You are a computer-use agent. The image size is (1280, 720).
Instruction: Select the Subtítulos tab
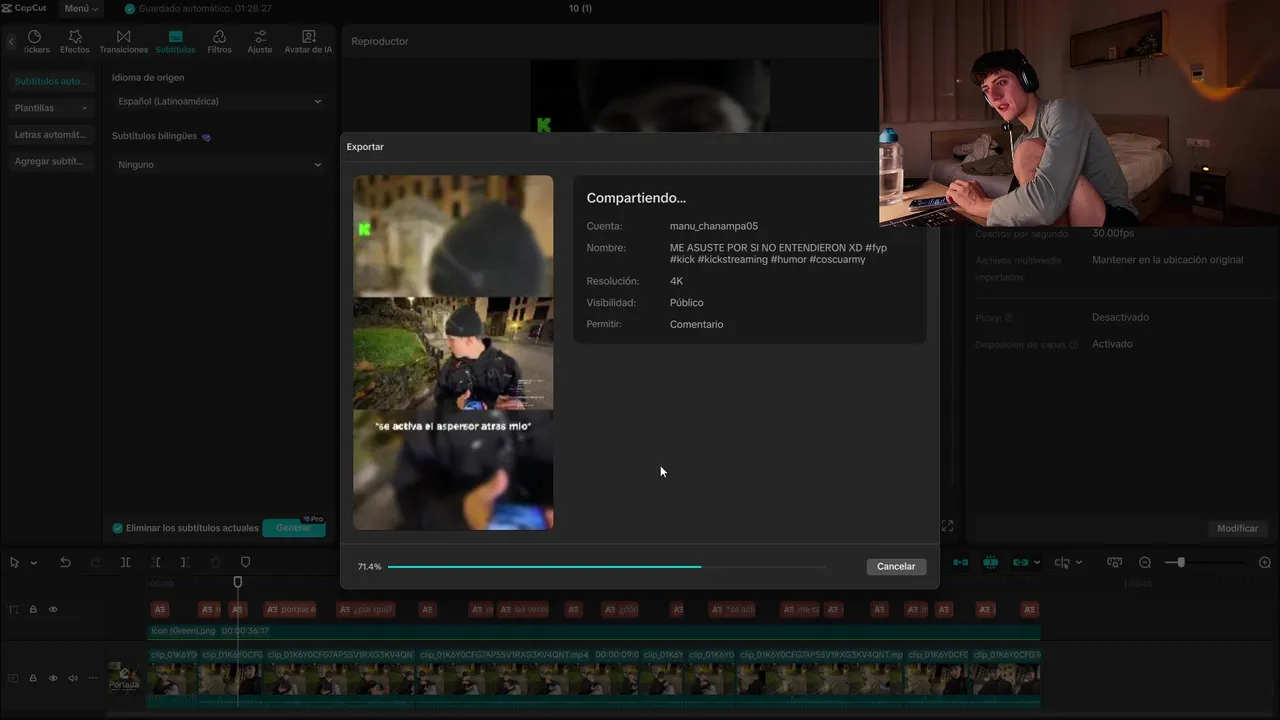click(x=175, y=41)
